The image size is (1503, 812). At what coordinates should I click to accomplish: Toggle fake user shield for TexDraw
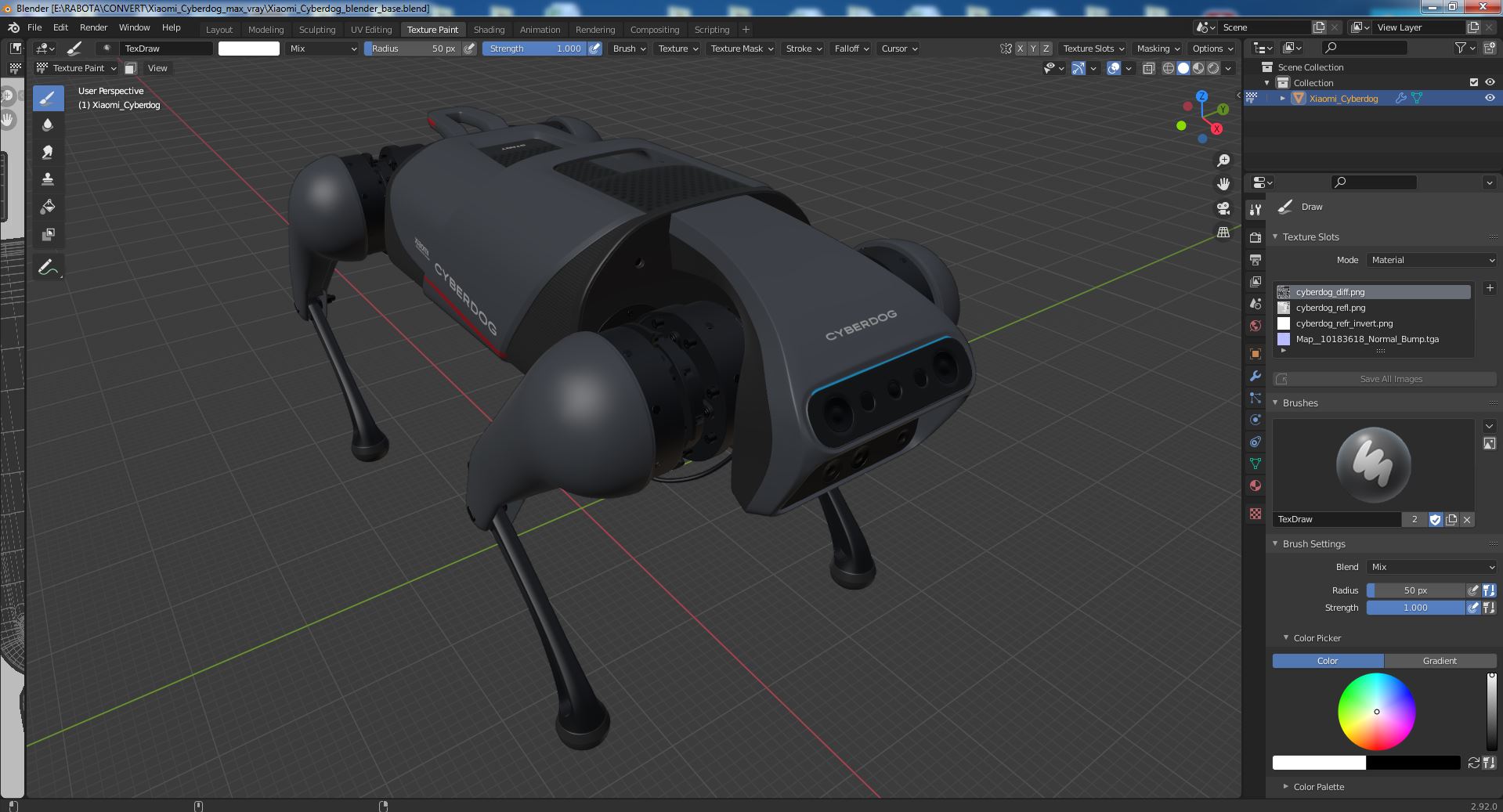pos(1435,519)
